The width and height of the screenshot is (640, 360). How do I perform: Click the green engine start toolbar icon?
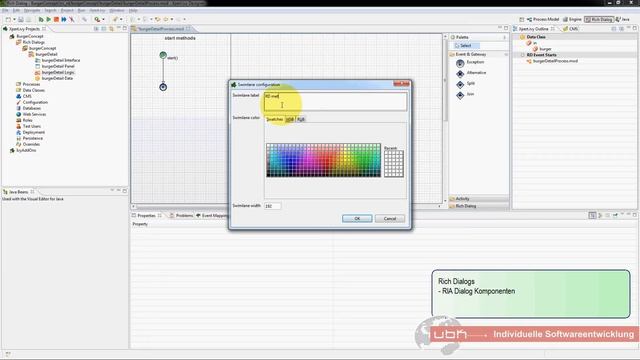click(41, 19)
